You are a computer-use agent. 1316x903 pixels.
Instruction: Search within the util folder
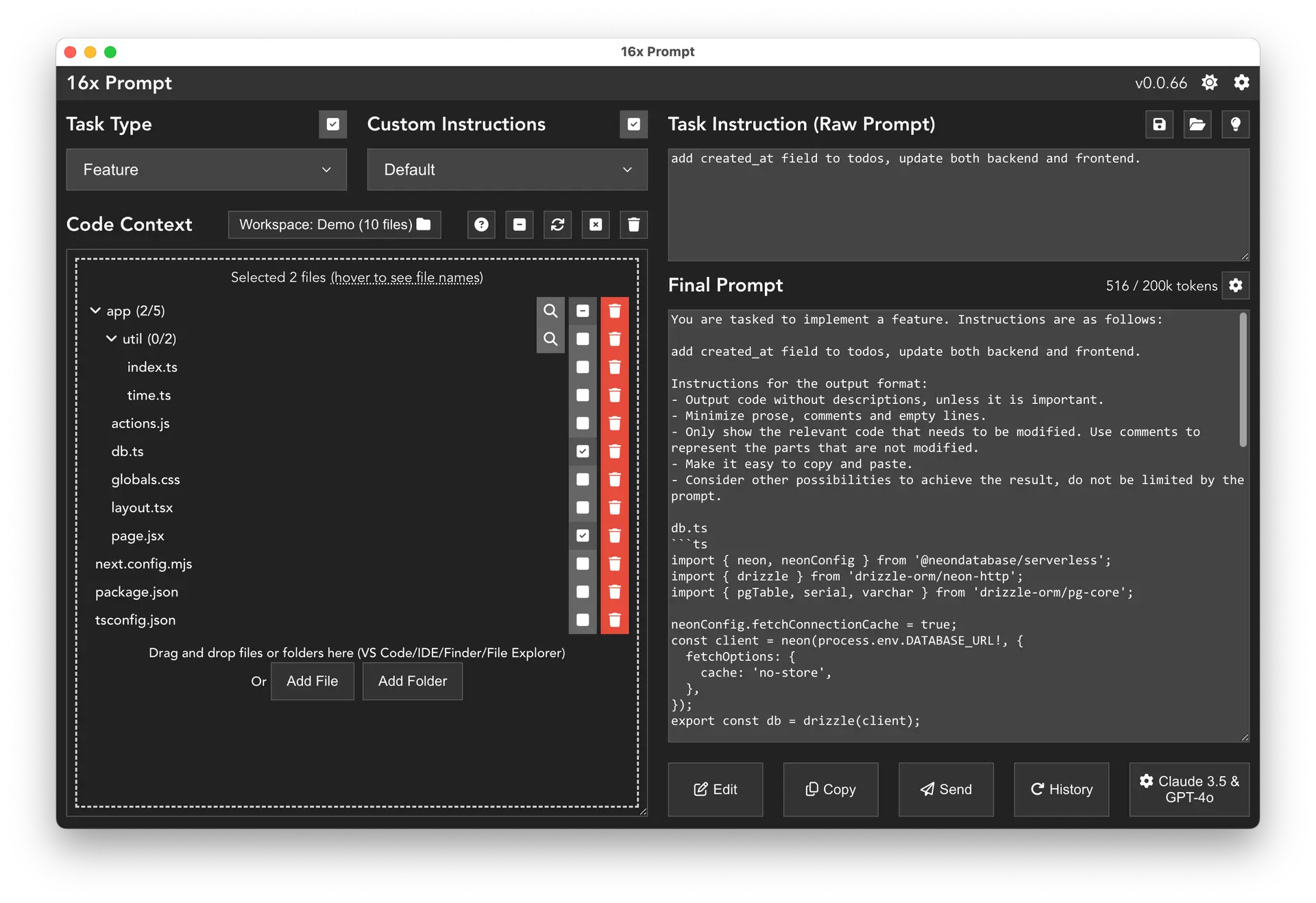click(x=550, y=339)
